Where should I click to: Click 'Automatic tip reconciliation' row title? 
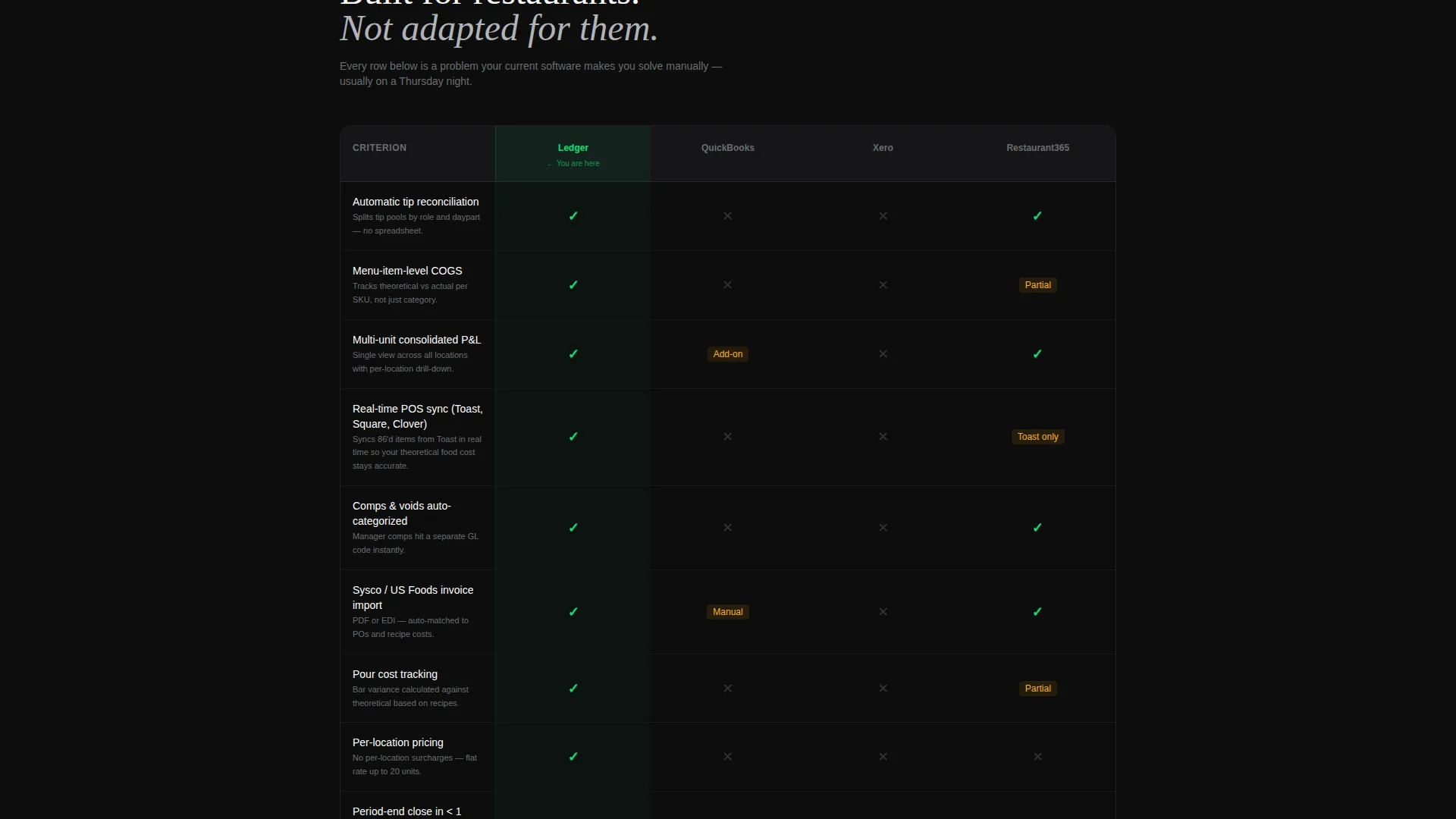416,202
